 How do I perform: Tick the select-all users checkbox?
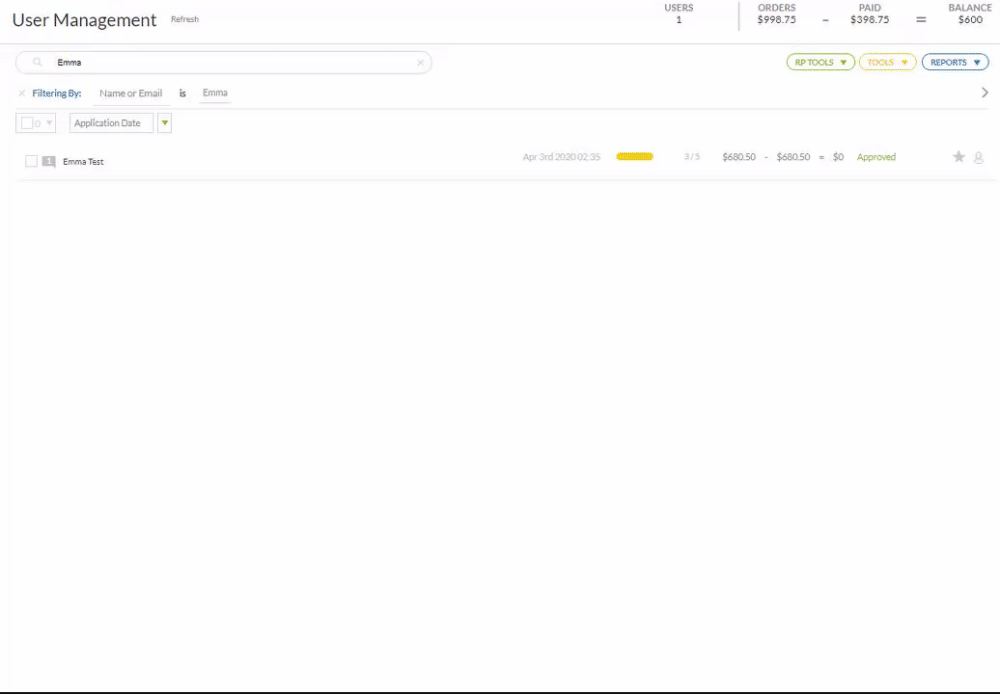(27, 123)
